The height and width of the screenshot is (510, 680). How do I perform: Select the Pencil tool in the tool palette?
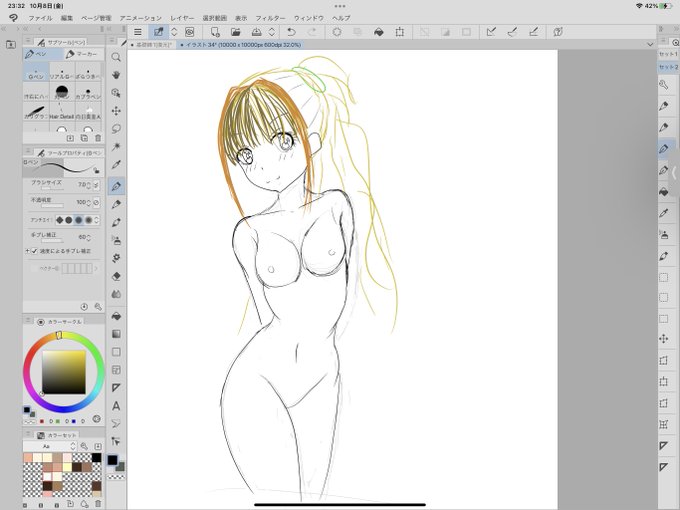click(116, 204)
